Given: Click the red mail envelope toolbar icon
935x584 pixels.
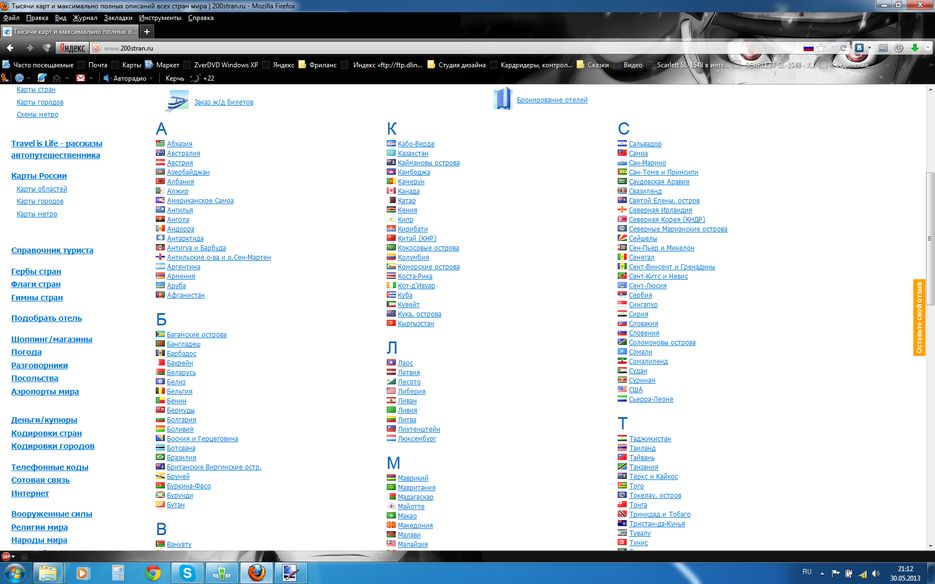Looking at the screenshot, I should [x=81, y=78].
